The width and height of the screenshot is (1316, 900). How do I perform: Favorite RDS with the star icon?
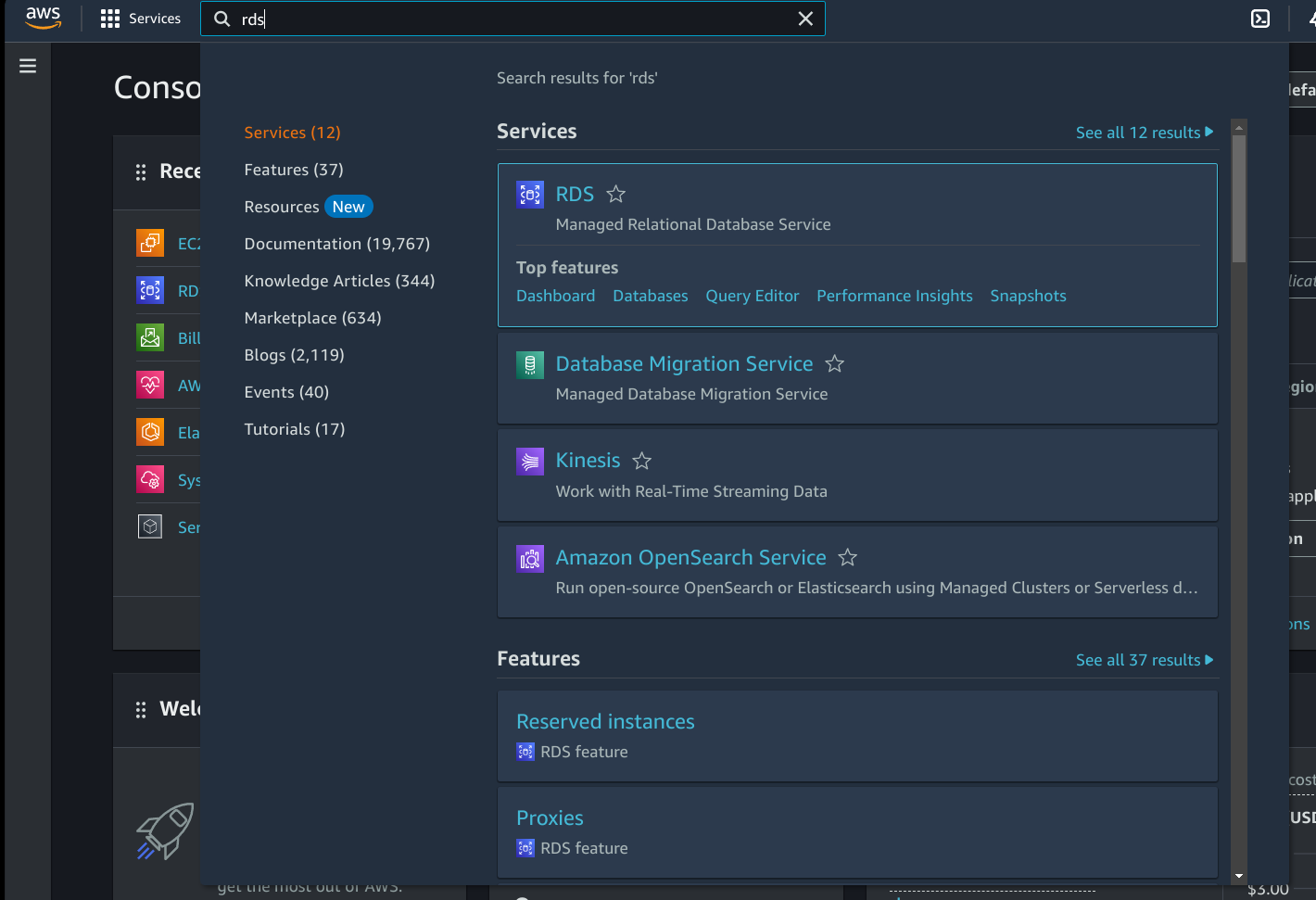tap(616, 194)
